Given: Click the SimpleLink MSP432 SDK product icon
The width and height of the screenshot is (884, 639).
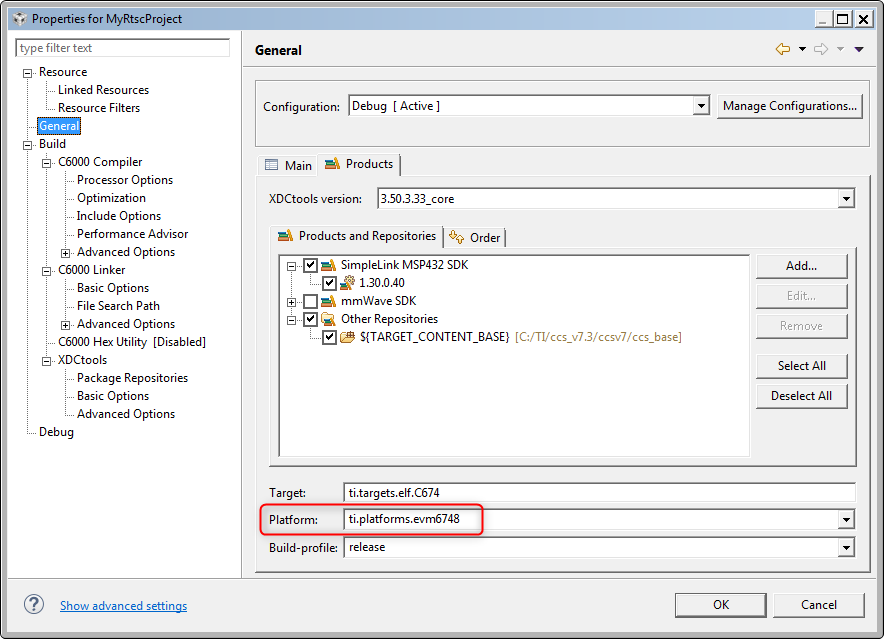Looking at the screenshot, I should [328, 265].
